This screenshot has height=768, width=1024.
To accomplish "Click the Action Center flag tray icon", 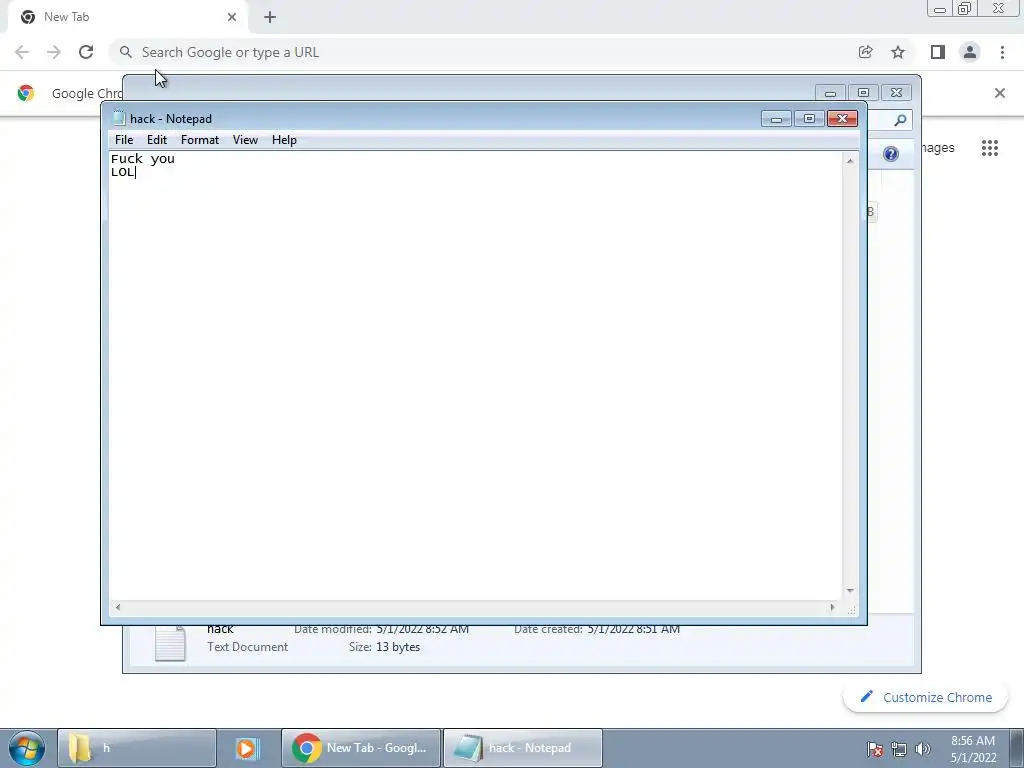I will click(875, 749).
